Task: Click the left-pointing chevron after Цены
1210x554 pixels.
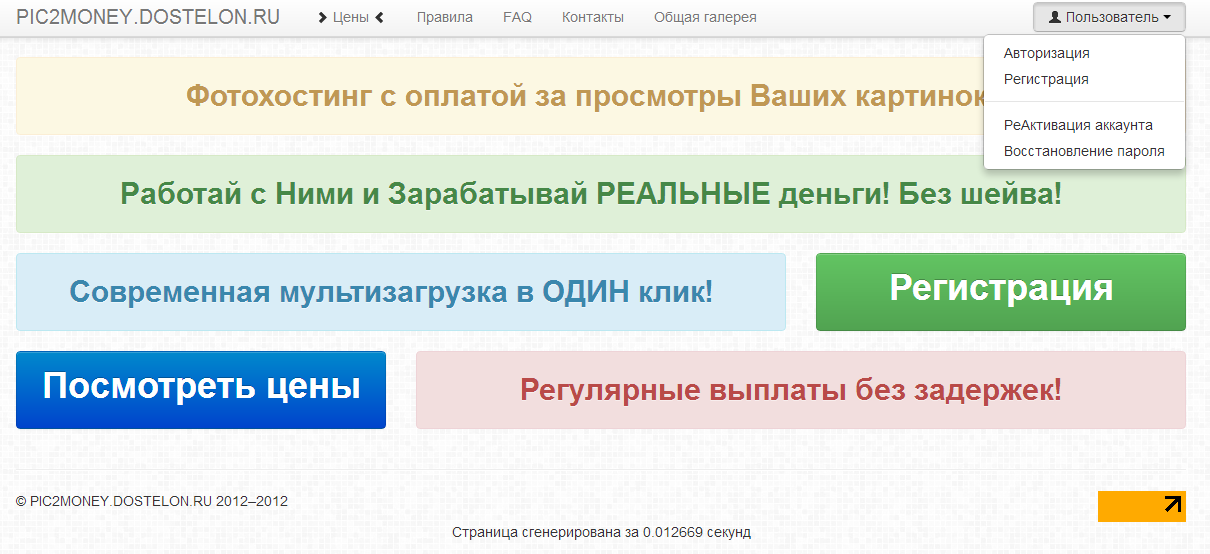Action: [x=380, y=17]
